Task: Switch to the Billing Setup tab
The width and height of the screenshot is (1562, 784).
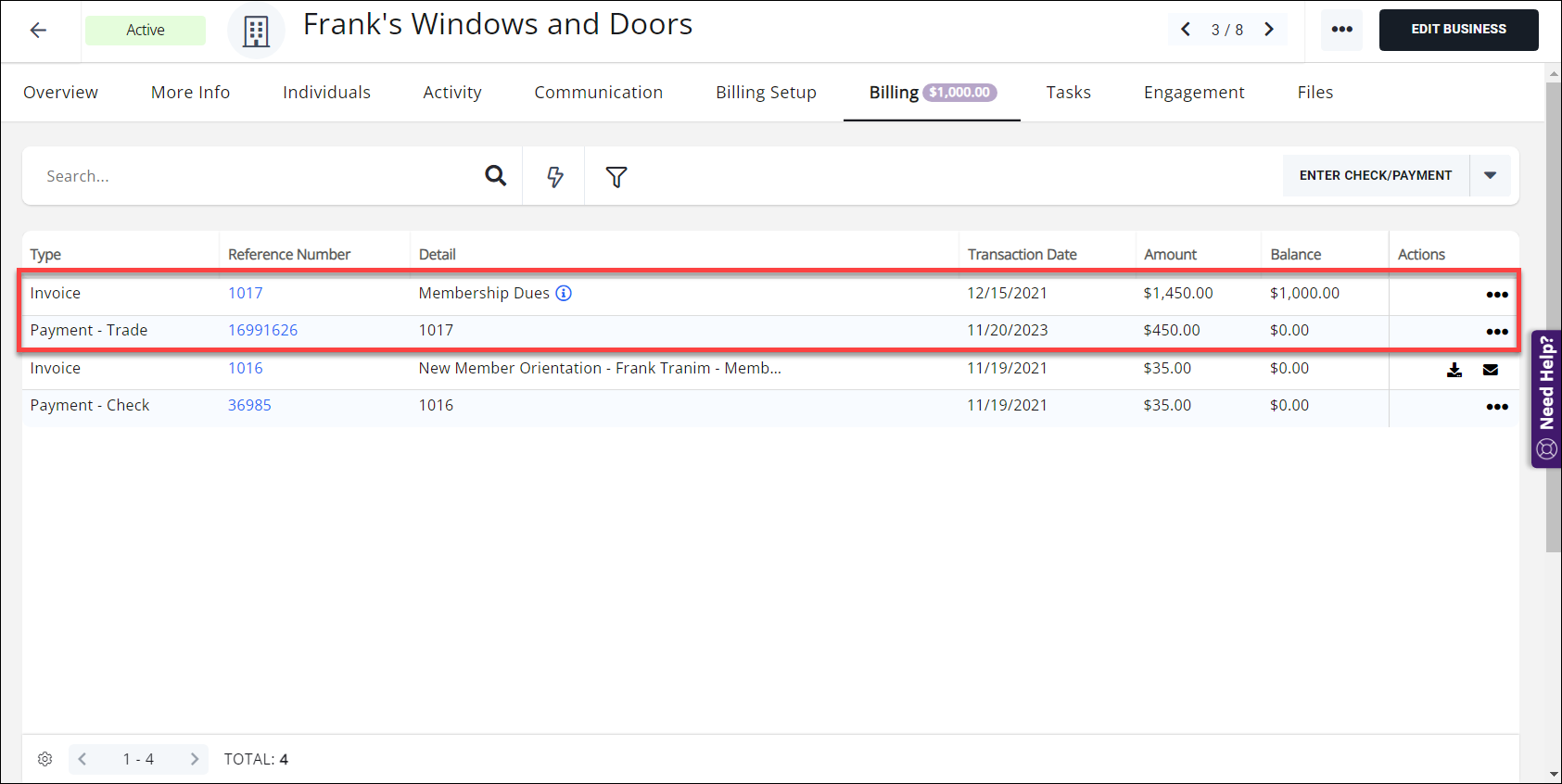Action: click(766, 93)
